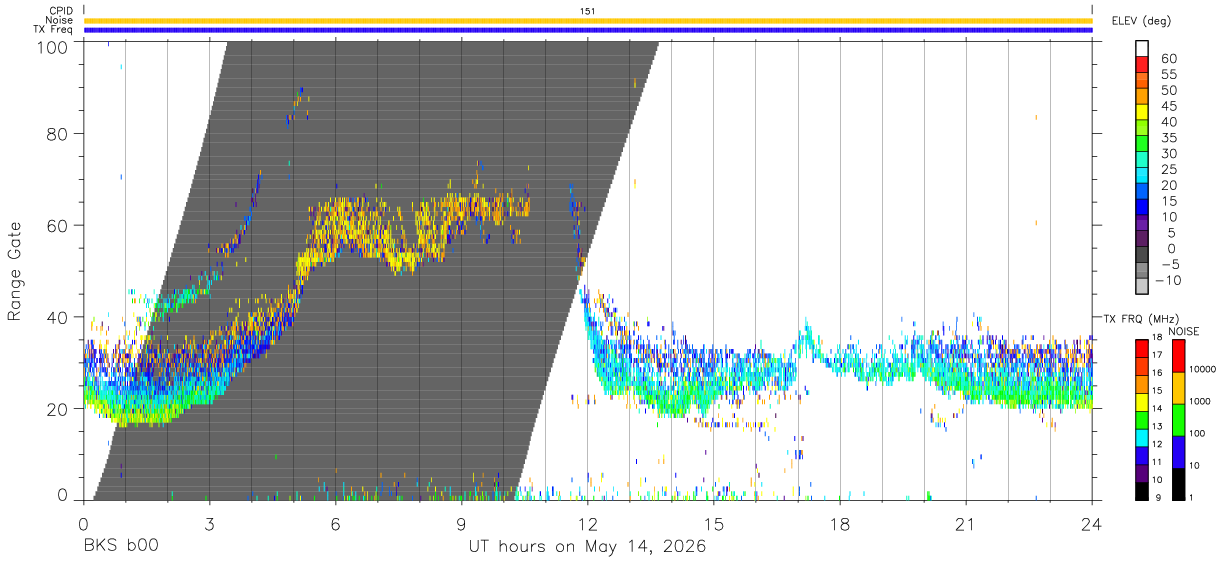Screen dimensions: 1228x567
Task: Click the red swatch in NOISE colorbar
Action: [x=1177, y=355]
